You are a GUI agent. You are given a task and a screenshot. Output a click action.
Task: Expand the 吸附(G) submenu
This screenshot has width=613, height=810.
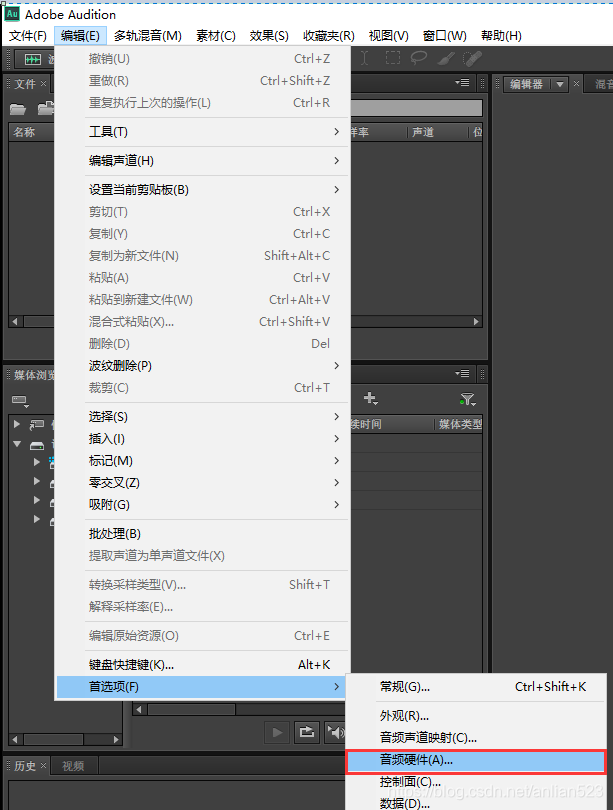tap(203, 505)
